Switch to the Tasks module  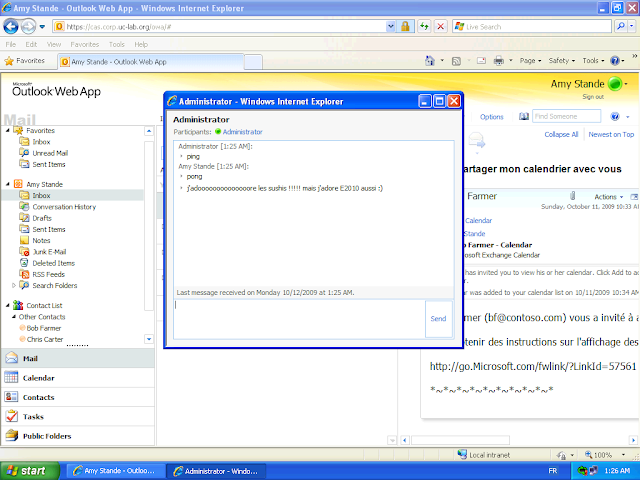pos(78,417)
